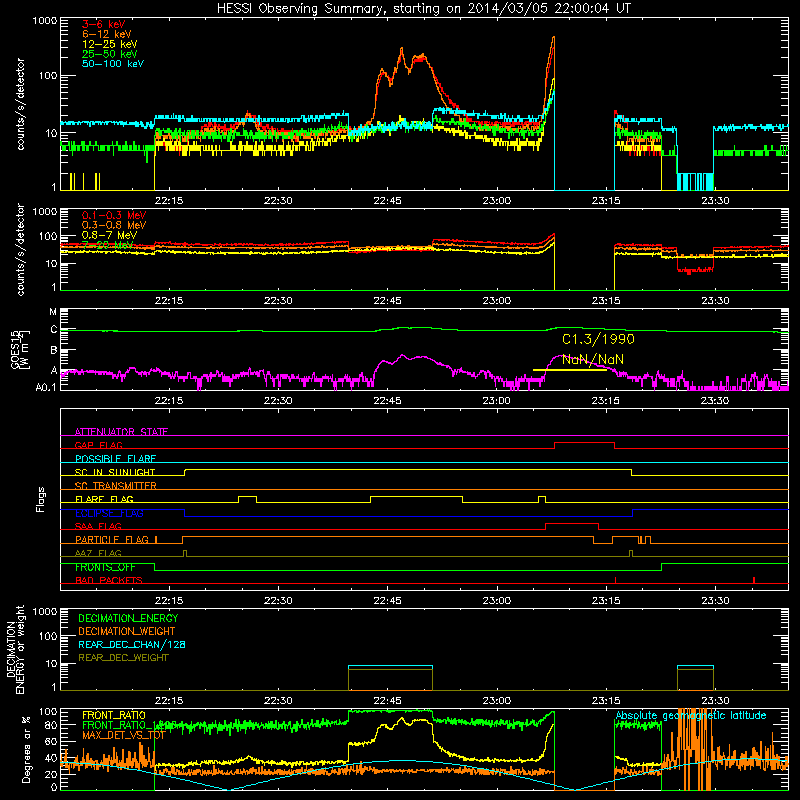Select the FRONTS_OFF flag label

[x=105, y=567]
